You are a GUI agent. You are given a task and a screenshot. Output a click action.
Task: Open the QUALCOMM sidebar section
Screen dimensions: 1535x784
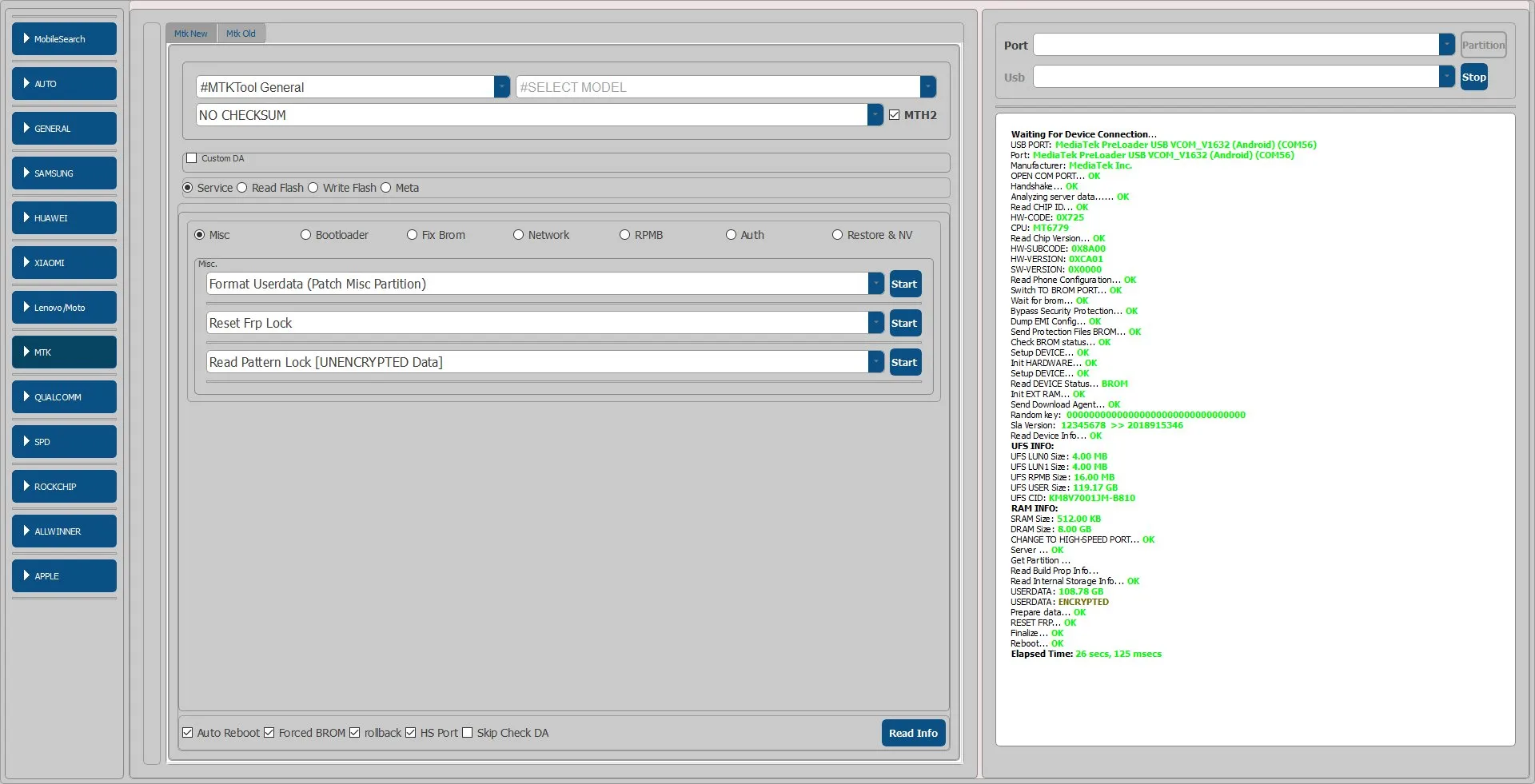pyautogui.click(x=64, y=397)
